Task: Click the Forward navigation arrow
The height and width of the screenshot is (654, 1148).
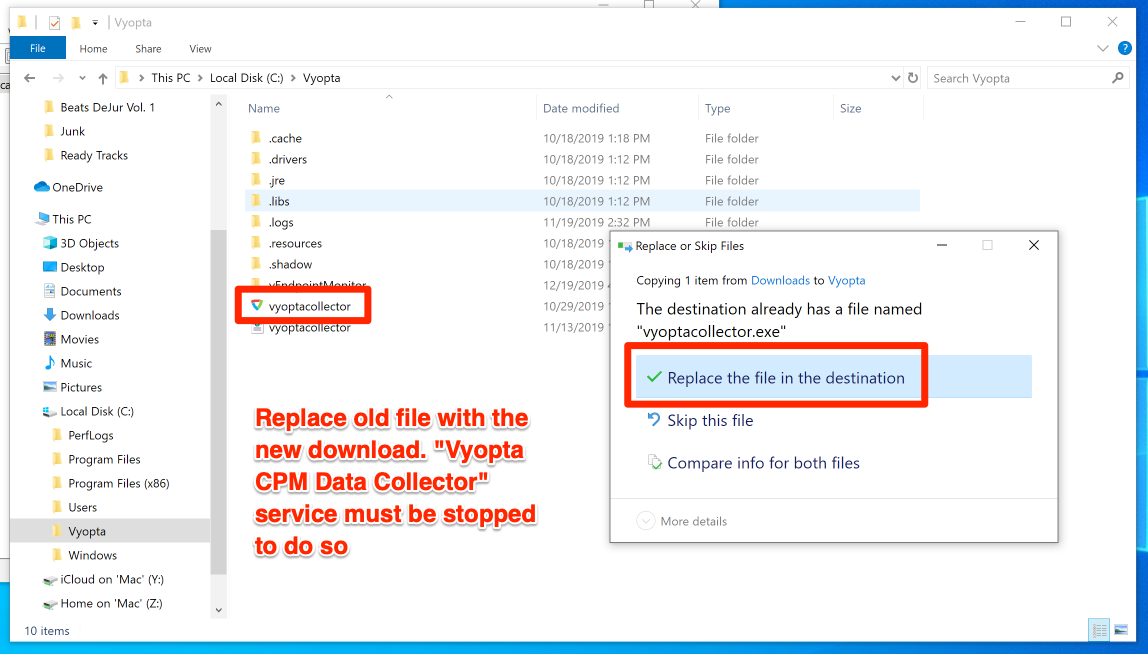Action: click(59, 78)
